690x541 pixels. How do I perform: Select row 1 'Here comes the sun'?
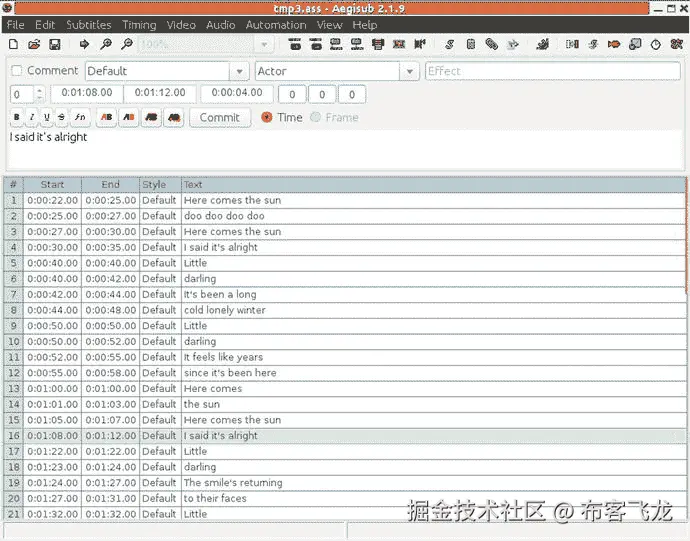[345, 200]
